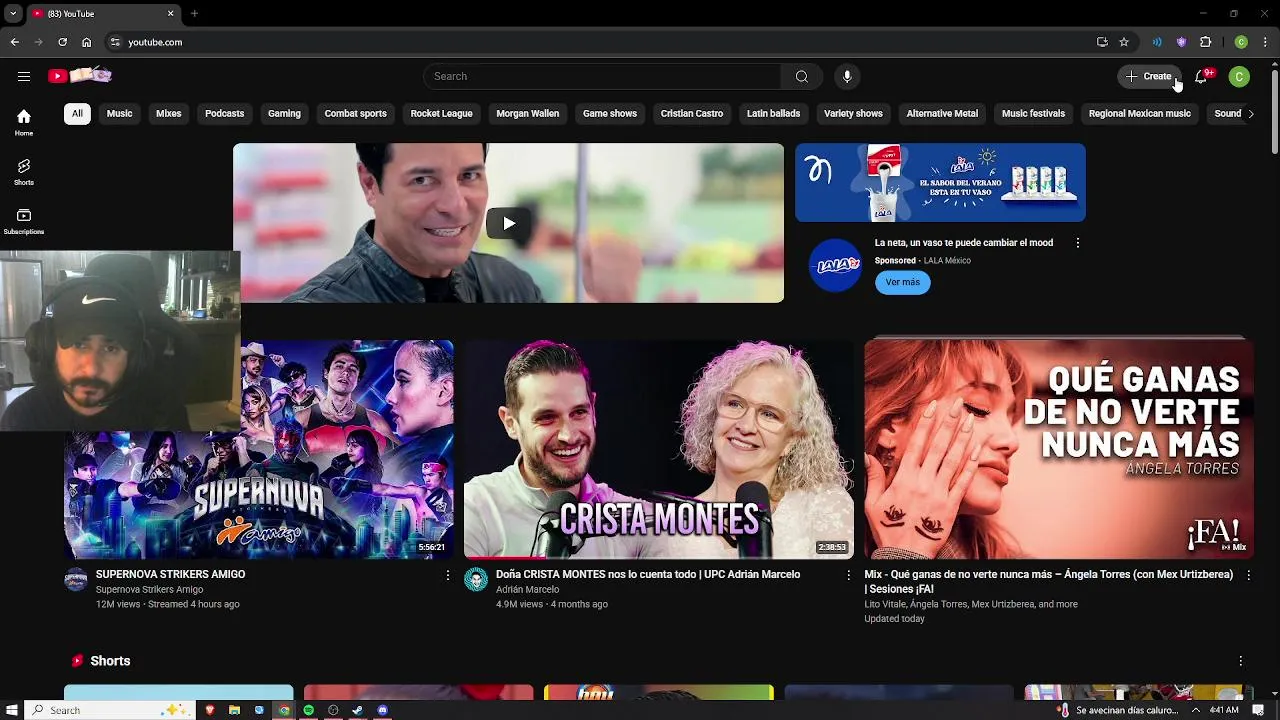Open Discord from the taskbar

tap(383, 710)
